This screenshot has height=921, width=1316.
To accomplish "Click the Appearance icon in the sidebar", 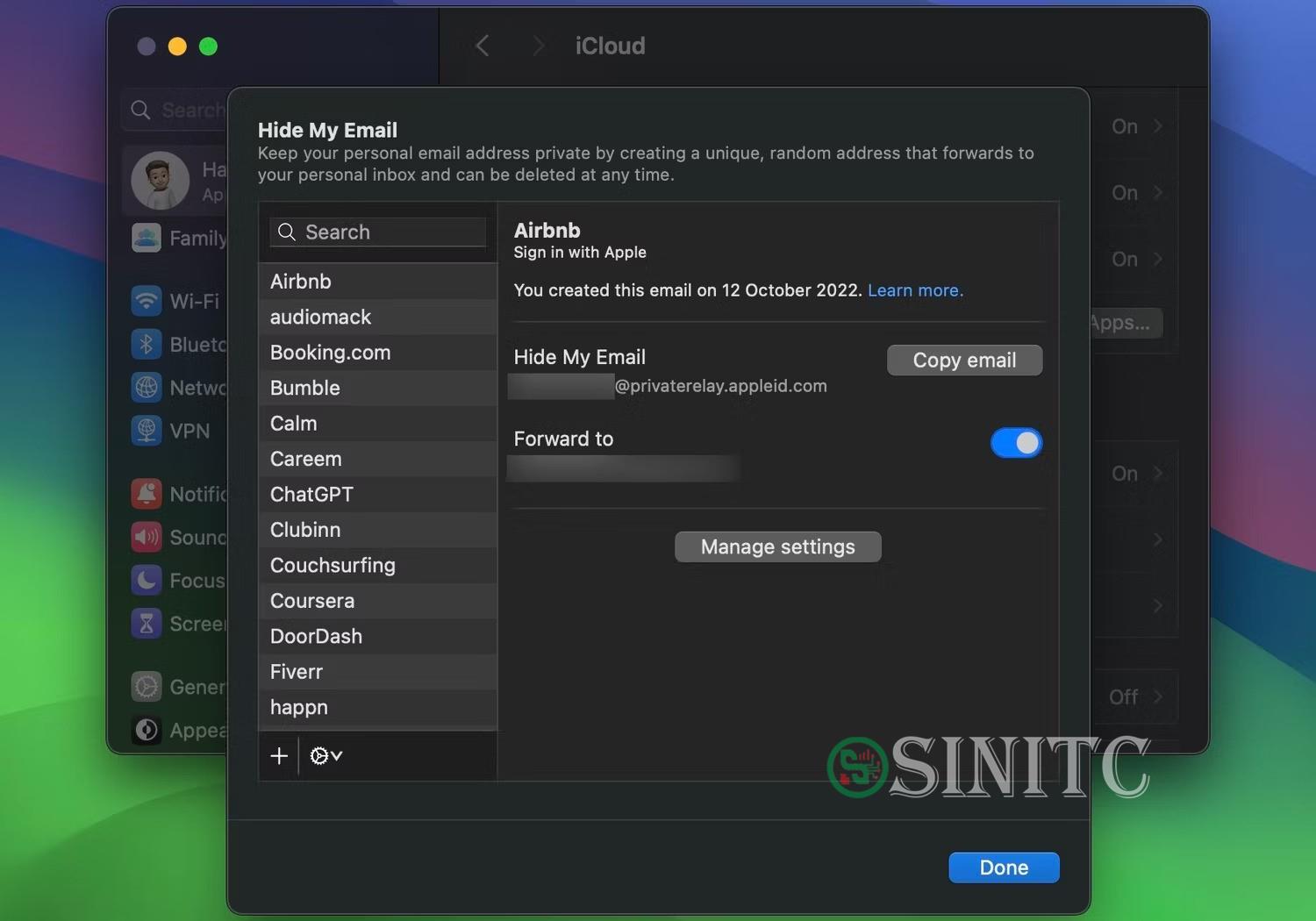I will point(147,730).
